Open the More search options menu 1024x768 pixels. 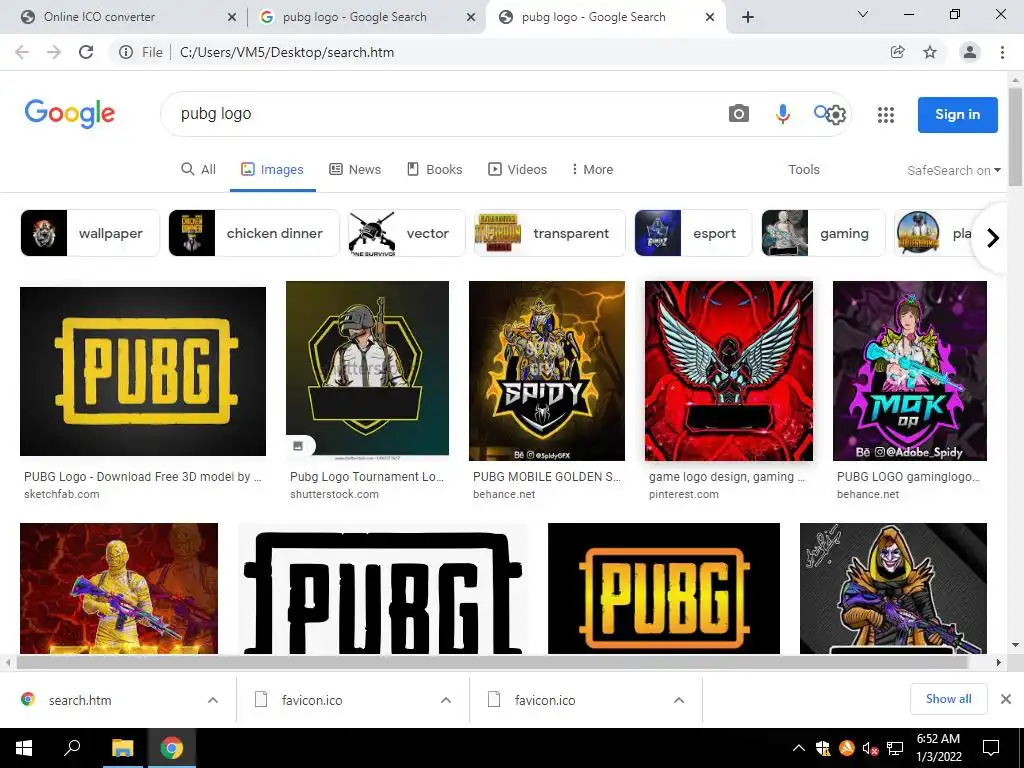(x=592, y=169)
